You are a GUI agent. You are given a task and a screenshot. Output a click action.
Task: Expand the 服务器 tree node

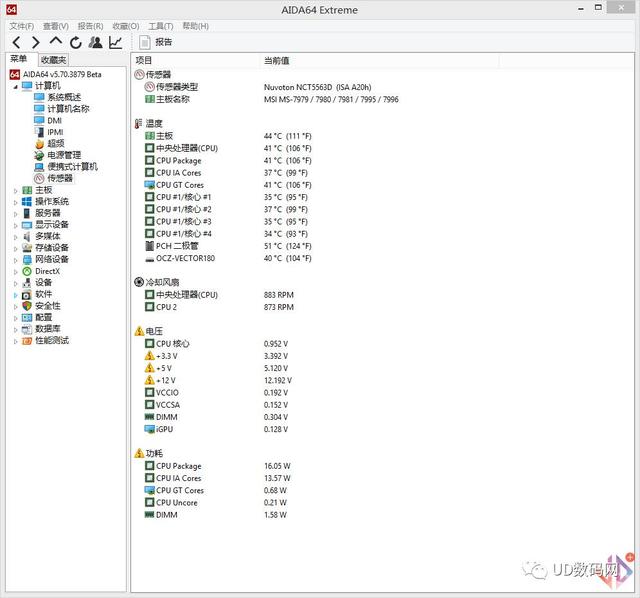click(16, 214)
